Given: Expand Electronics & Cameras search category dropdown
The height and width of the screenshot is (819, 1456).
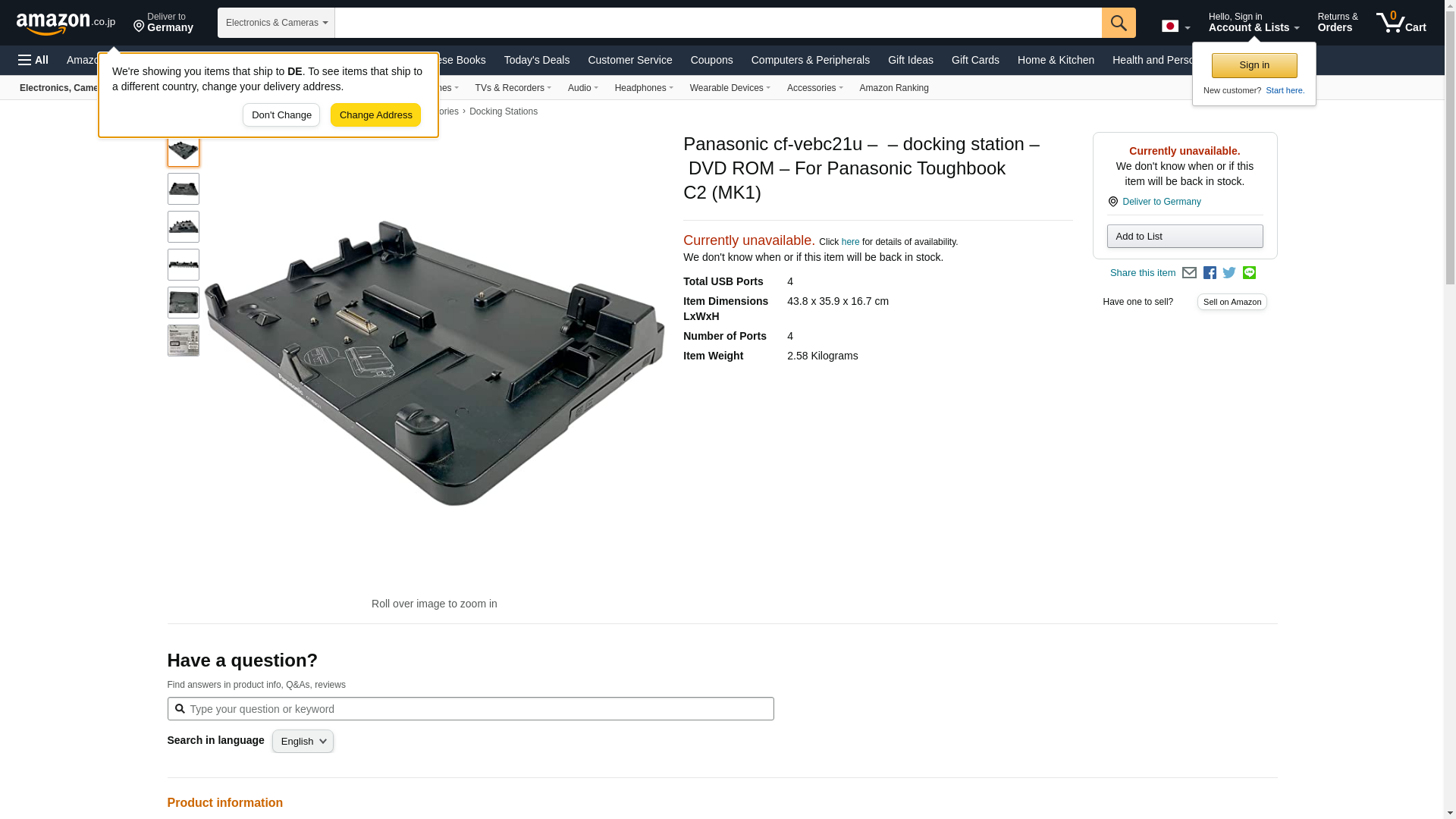Looking at the screenshot, I should 276,23.
